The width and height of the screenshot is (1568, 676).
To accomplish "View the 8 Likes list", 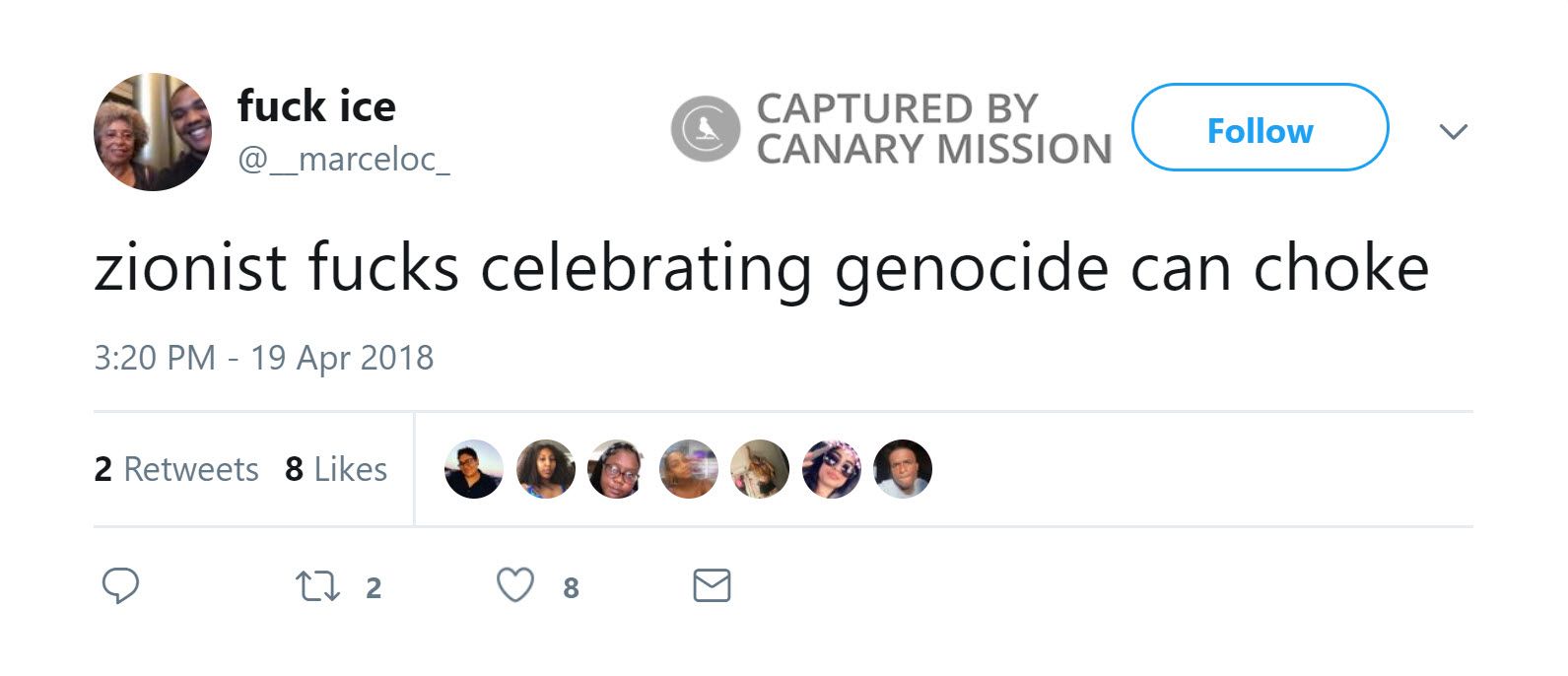I will (334, 469).
